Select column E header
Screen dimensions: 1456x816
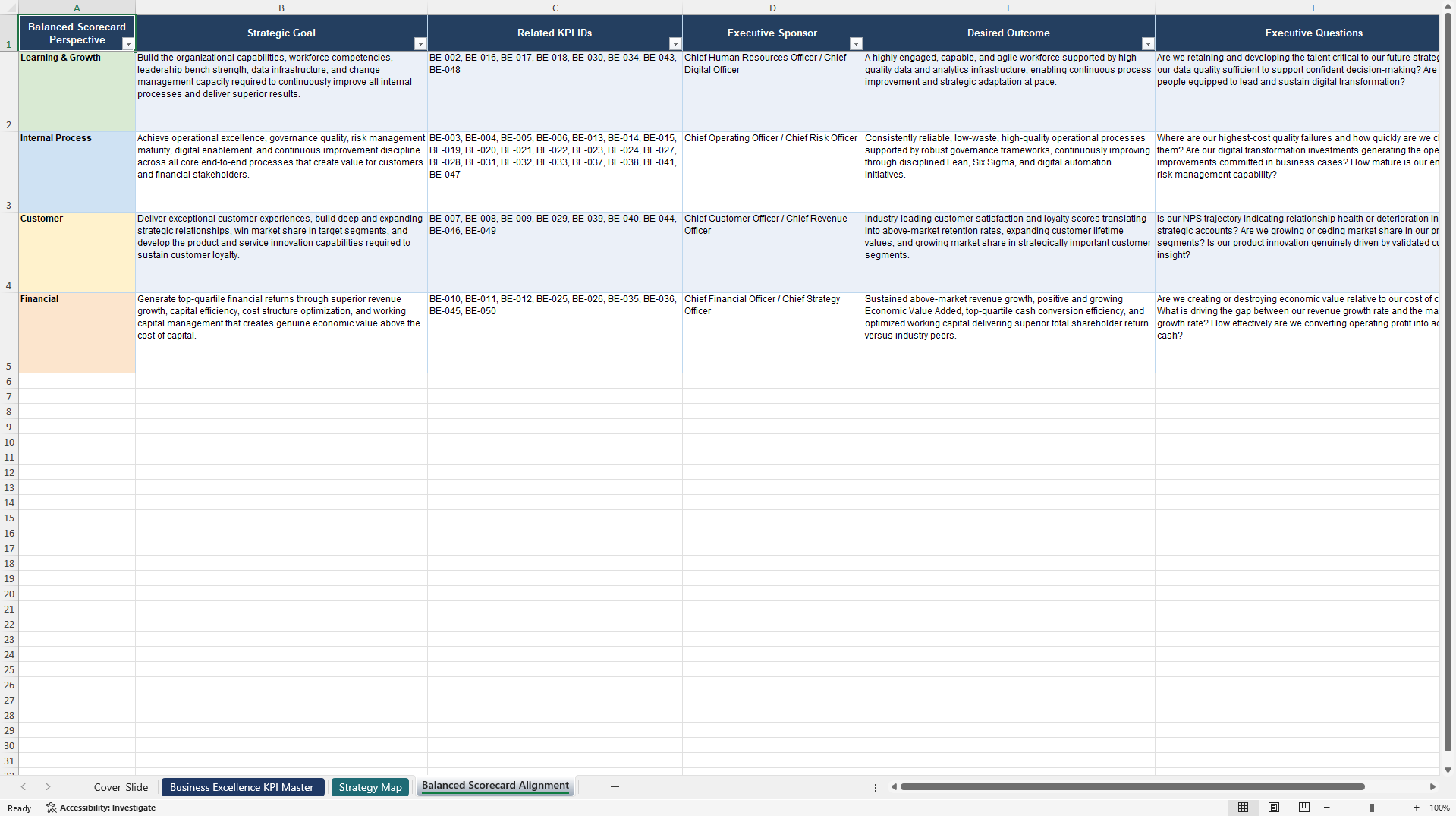tap(1009, 8)
